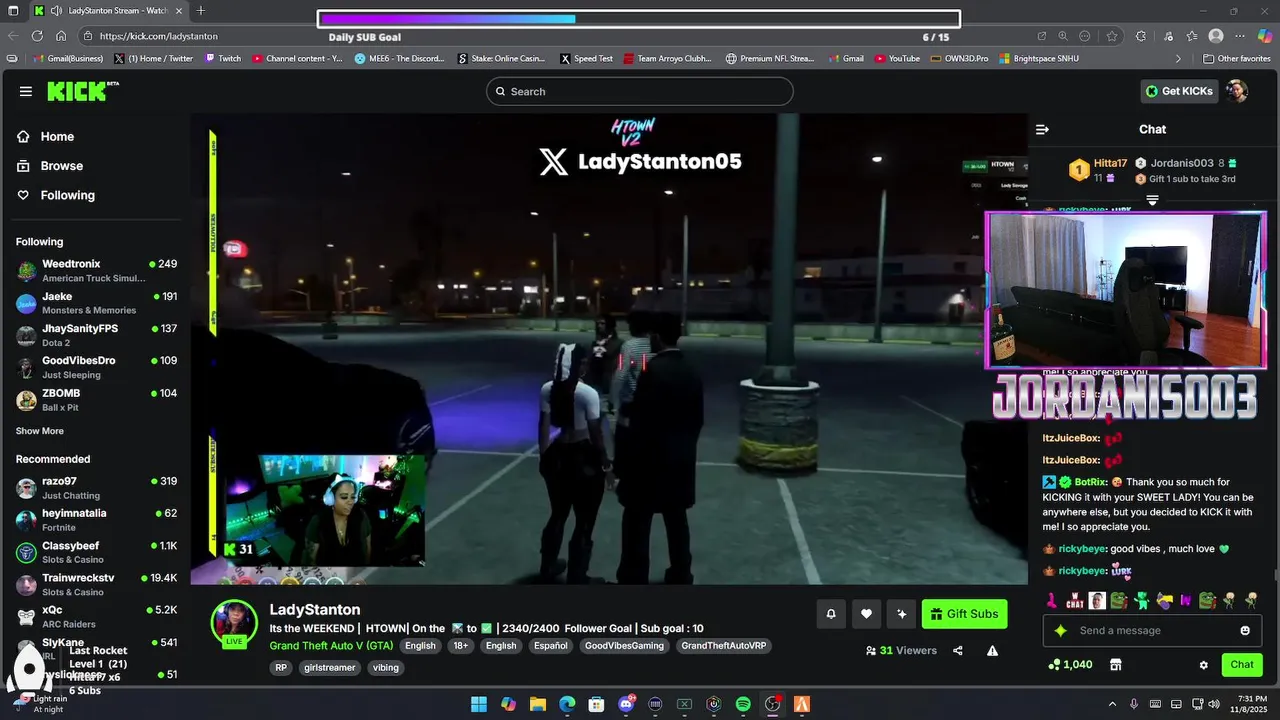The image size is (1280, 720).
Task: Select the GoodVibesGaming tag
Action: pyautogui.click(x=624, y=646)
